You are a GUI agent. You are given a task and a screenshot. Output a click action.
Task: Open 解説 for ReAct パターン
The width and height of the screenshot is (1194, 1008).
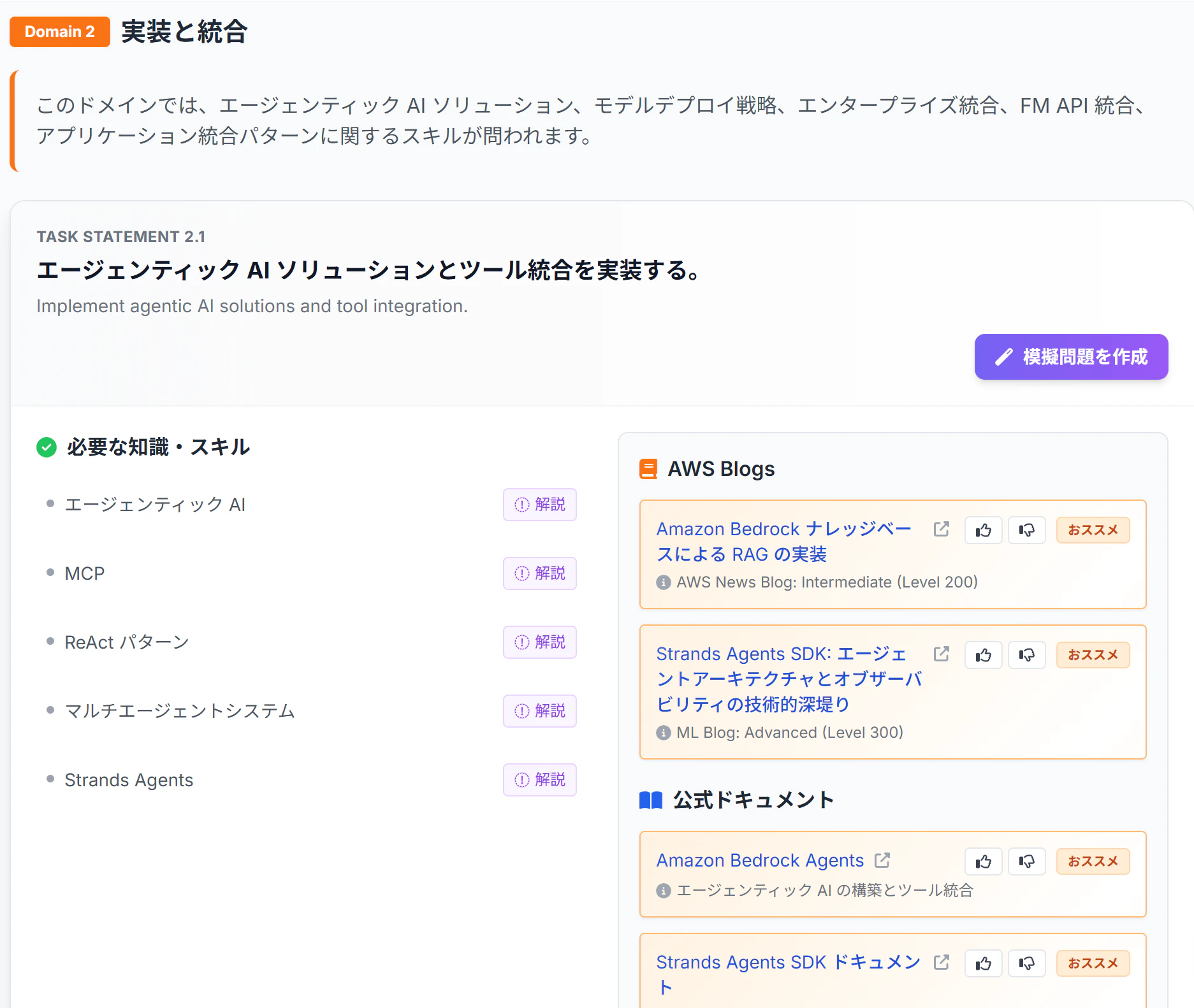(x=539, y=642)
